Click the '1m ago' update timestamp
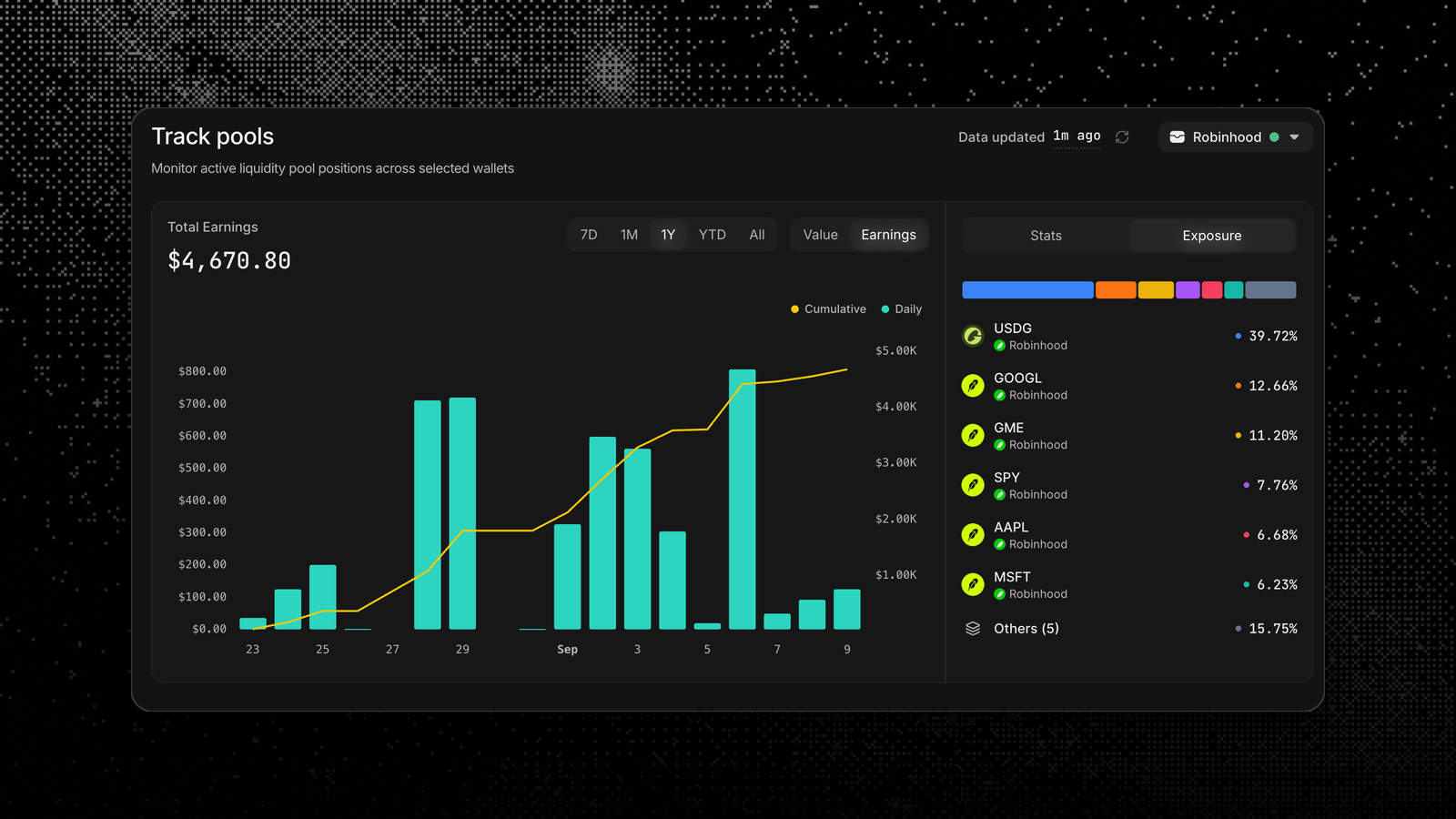The height and width of the screenshot is (819, 1456). click(1077, 136)
